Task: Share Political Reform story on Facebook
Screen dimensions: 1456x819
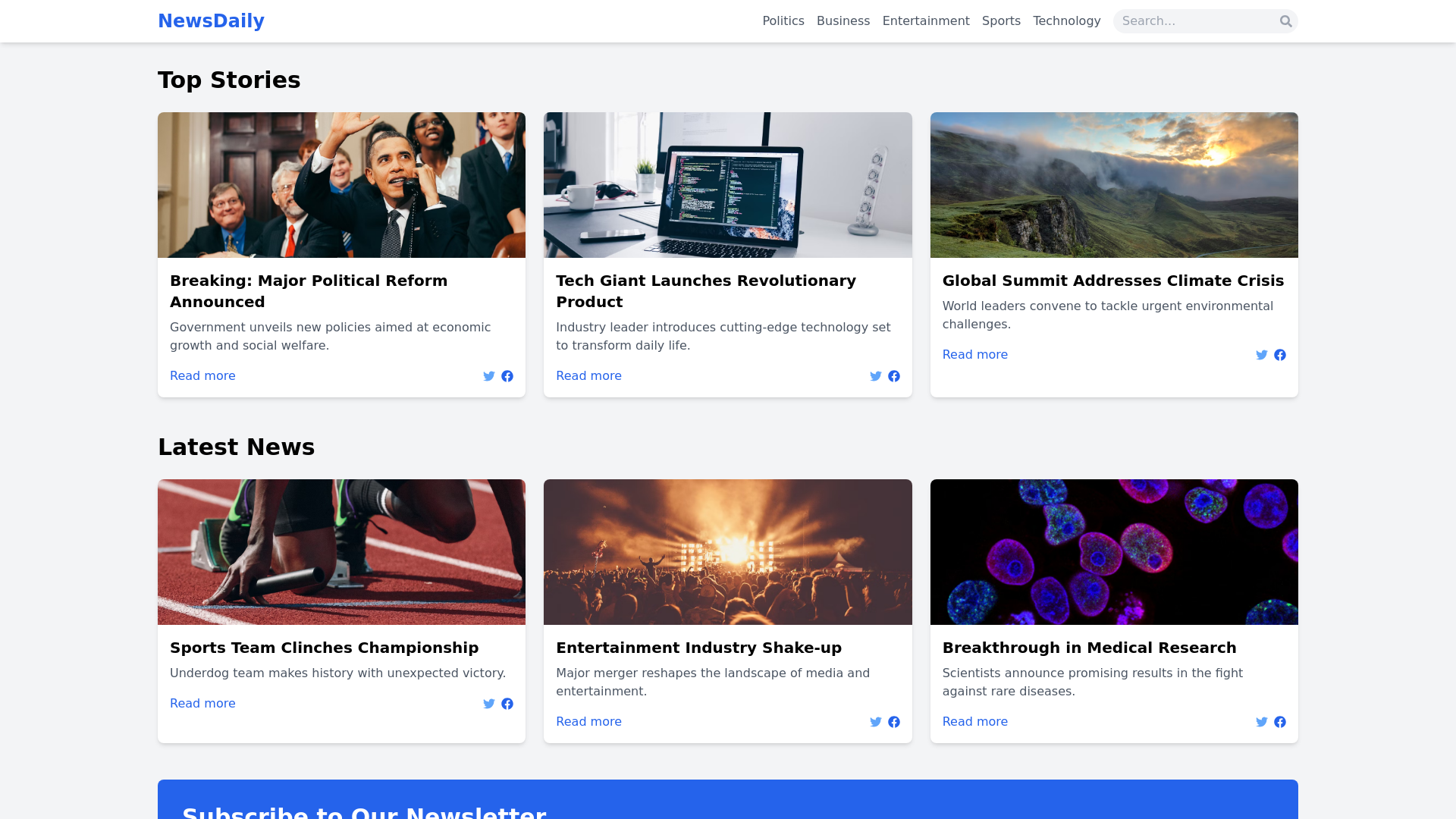Action: (507, 376)
